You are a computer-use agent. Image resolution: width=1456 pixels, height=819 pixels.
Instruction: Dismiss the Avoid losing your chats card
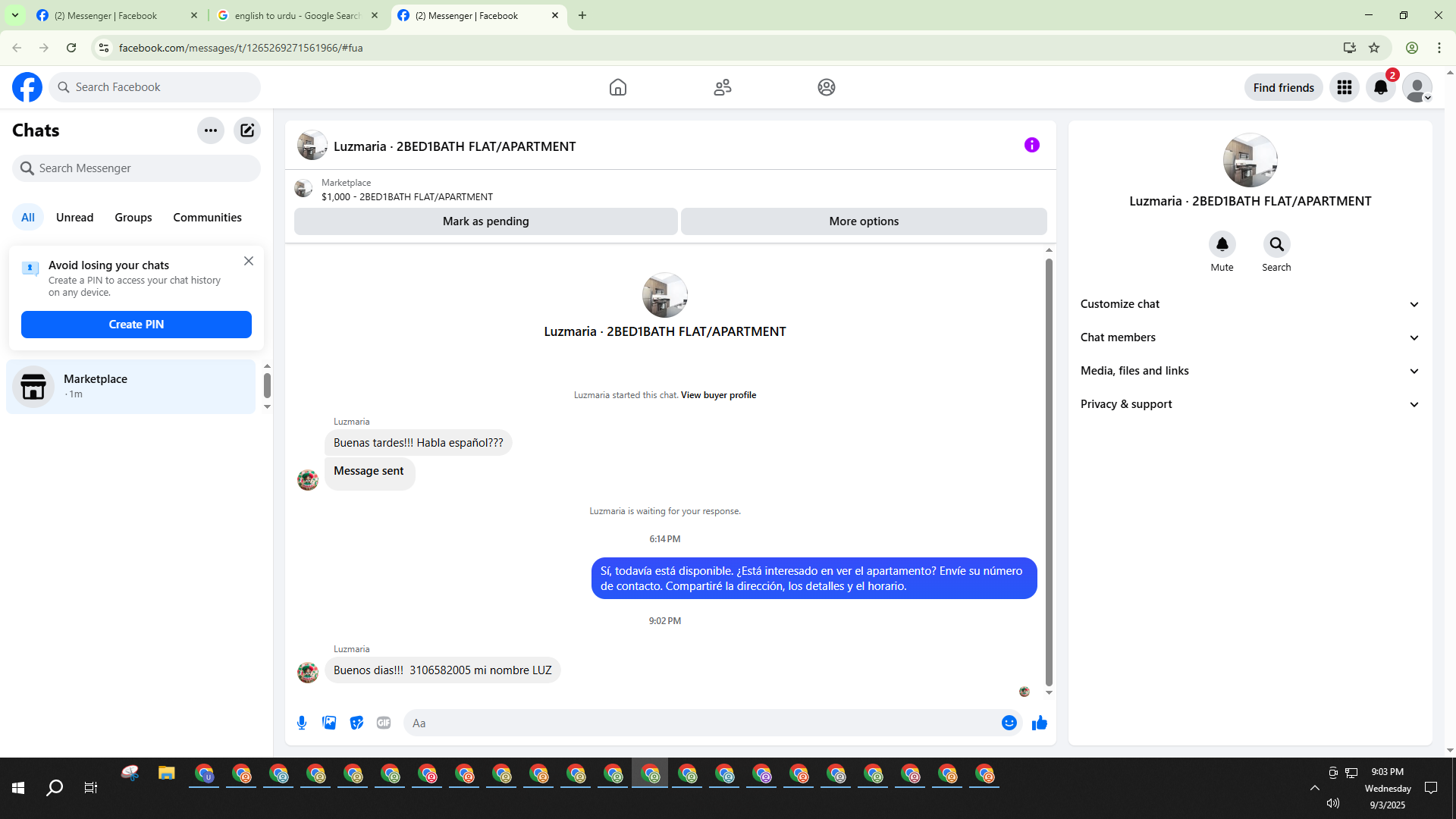coord(249,261)
